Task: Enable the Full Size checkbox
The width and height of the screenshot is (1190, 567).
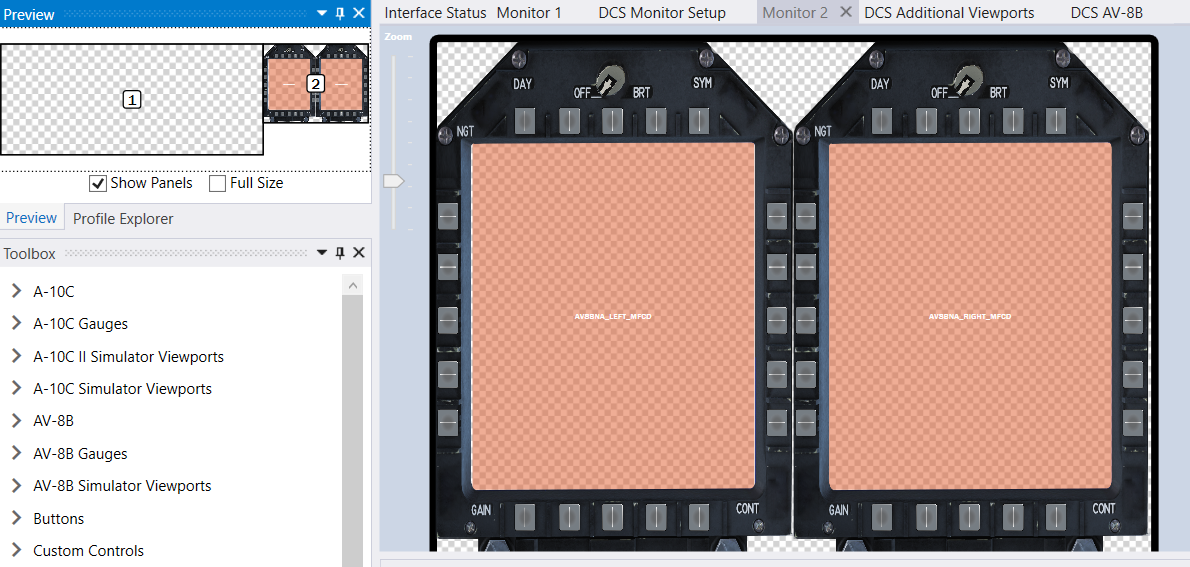Action: [x=217, y=183]
